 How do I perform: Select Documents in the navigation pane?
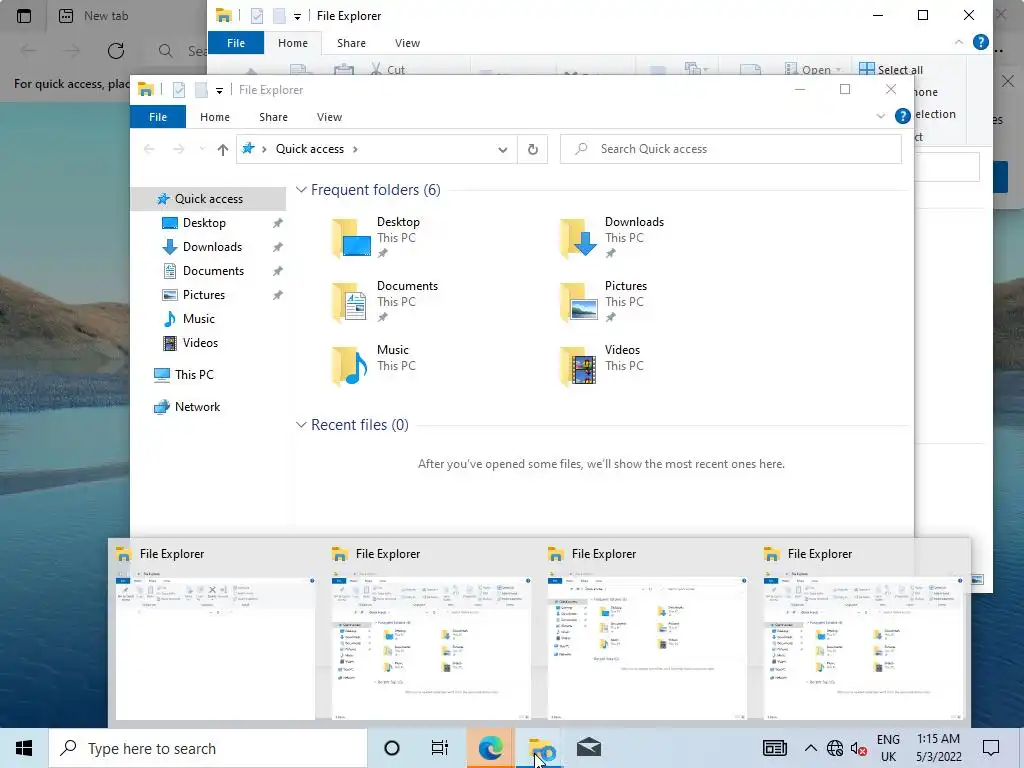point(213,271)
